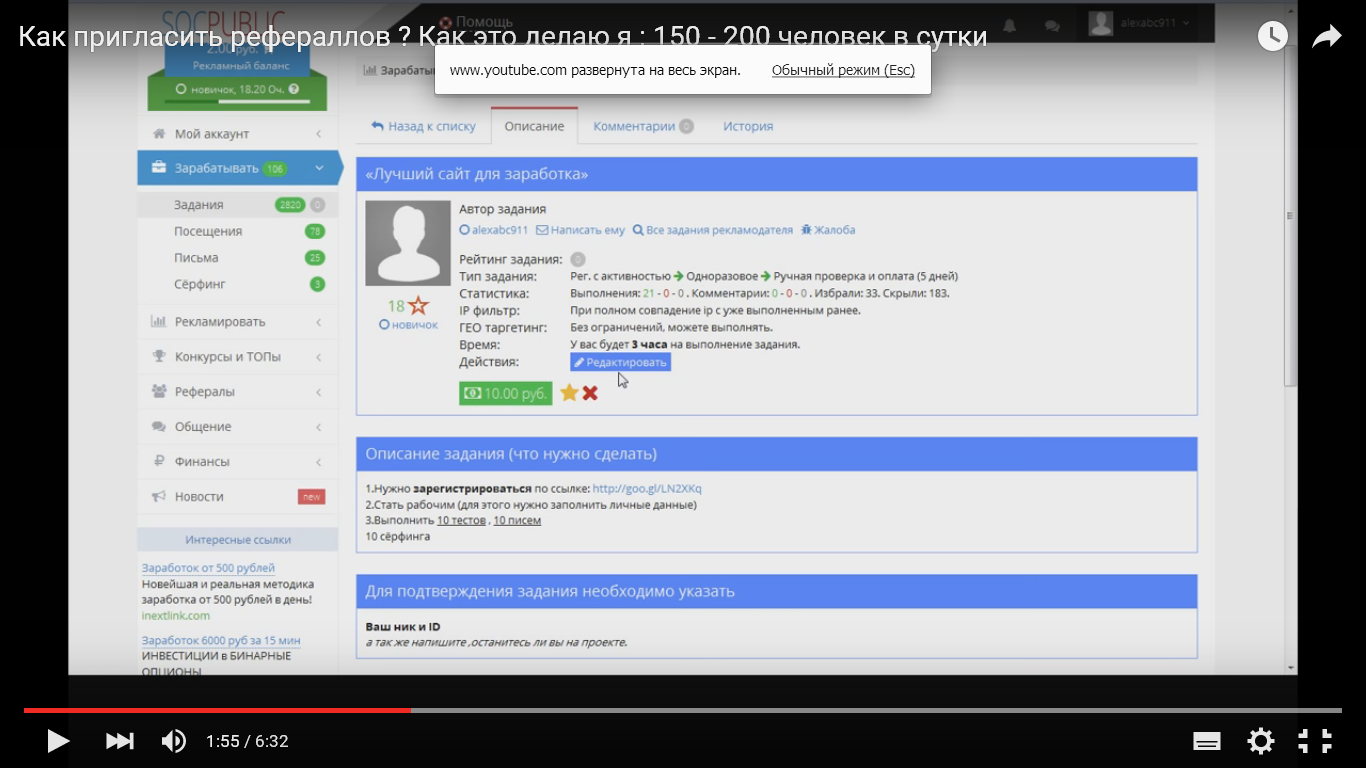The image size is (1366, 768).
Task: Click the video title text overlay
Action: coord(503,37)
